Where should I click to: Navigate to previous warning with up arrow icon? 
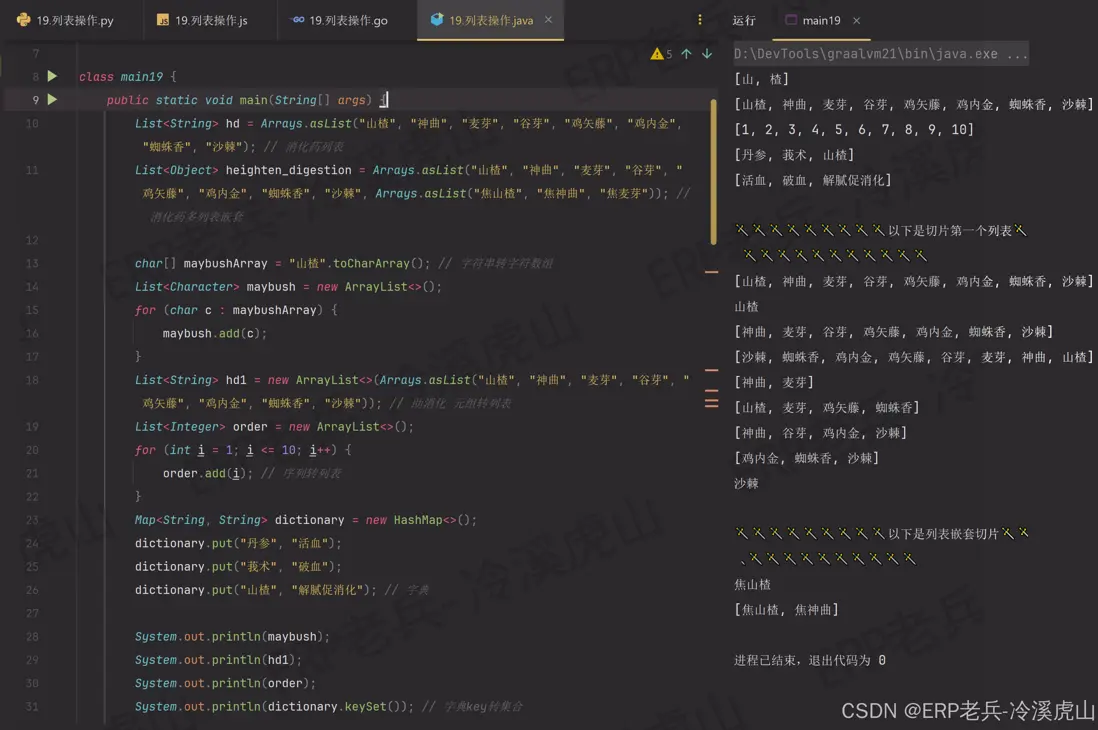685,54
